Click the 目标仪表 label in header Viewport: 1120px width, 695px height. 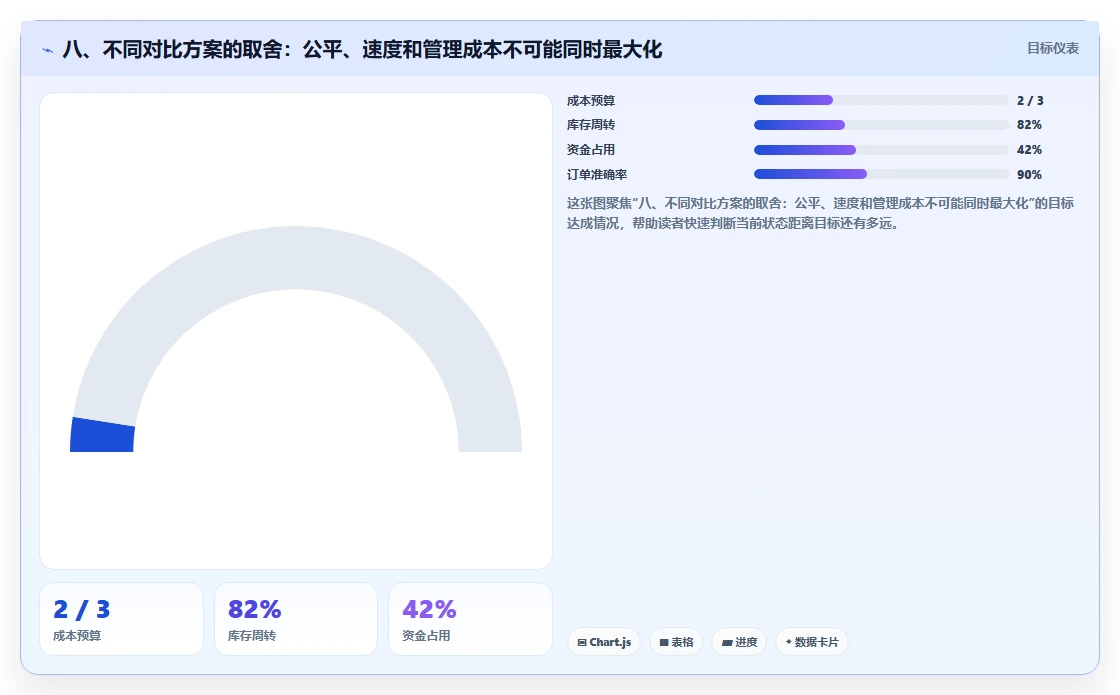pyautogui.click(x=1053, y=49)
